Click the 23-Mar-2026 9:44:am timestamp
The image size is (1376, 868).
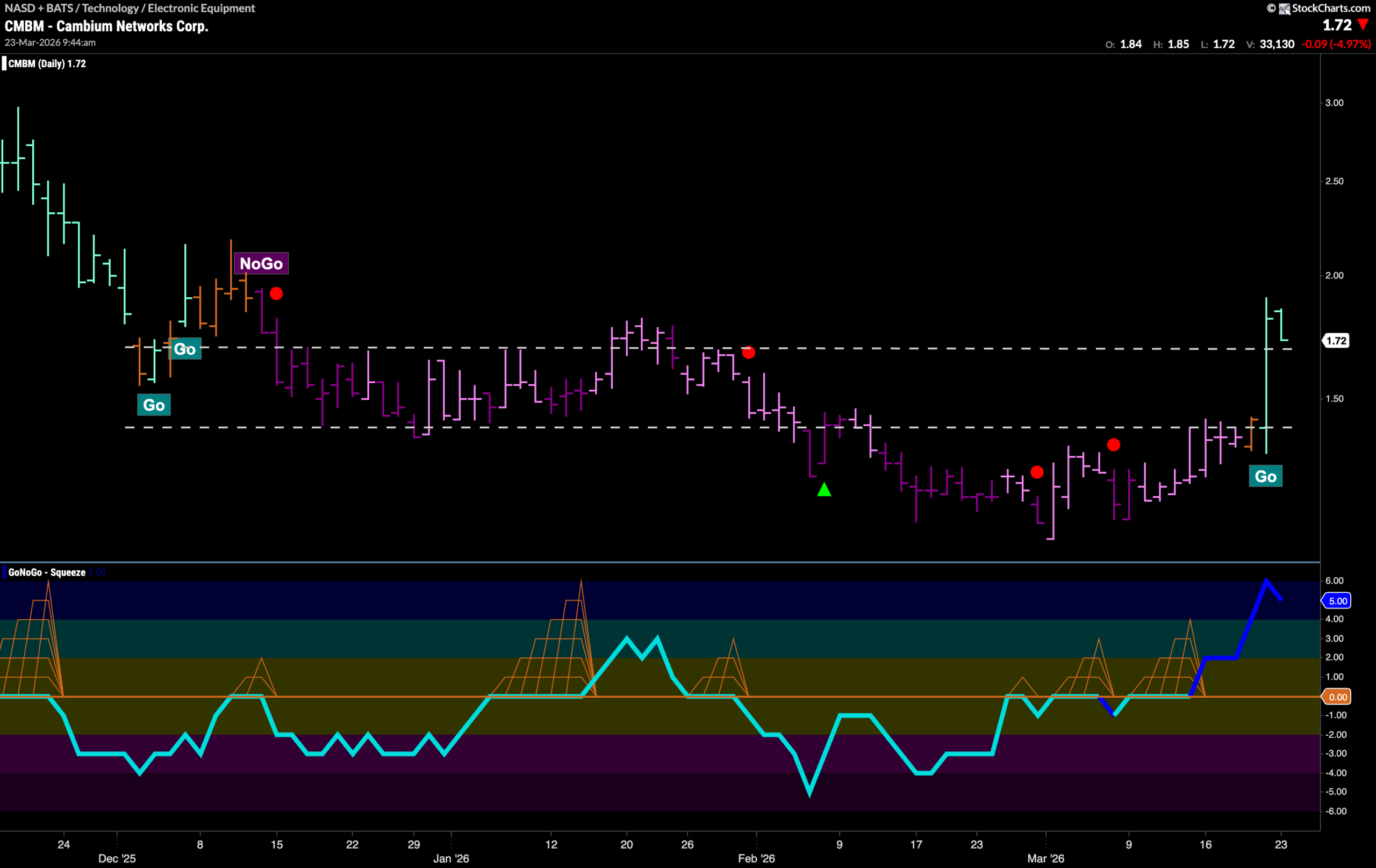[51, 42]
